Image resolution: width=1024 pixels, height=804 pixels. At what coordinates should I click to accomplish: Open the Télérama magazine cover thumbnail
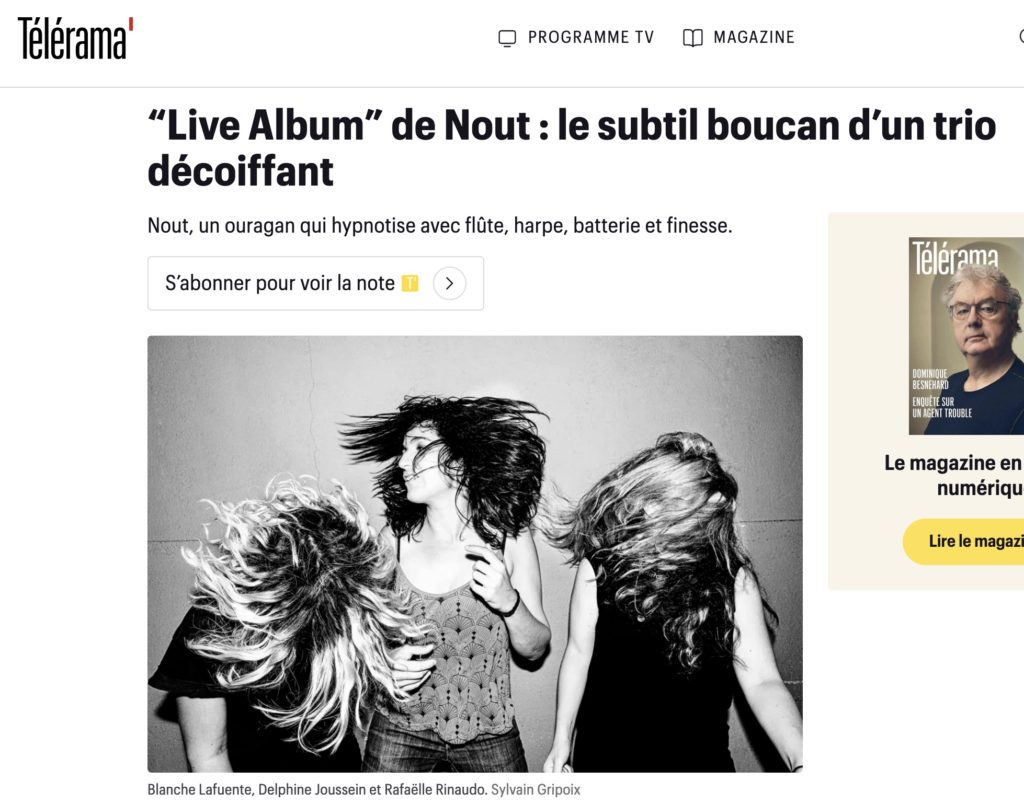pos(967,336)
